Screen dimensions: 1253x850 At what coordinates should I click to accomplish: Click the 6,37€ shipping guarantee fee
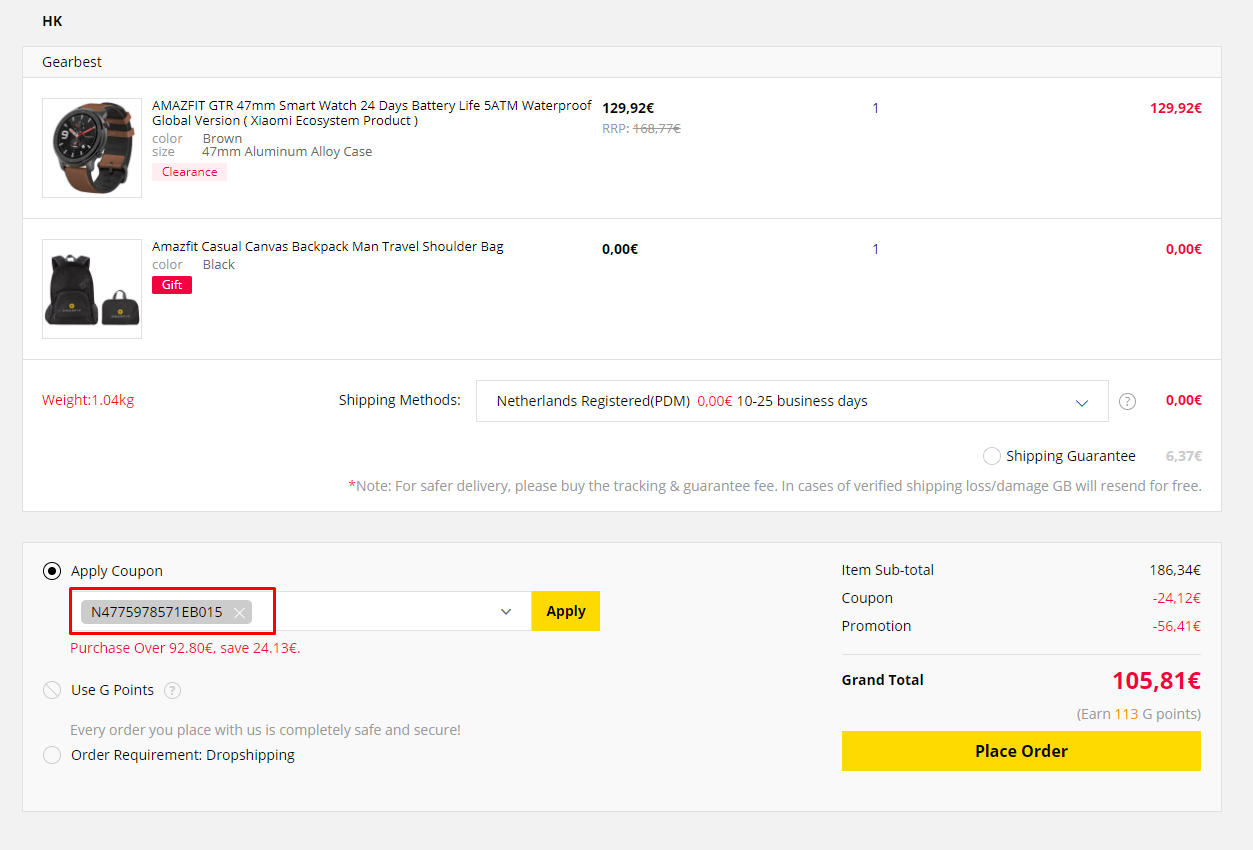pos(1184,456)
